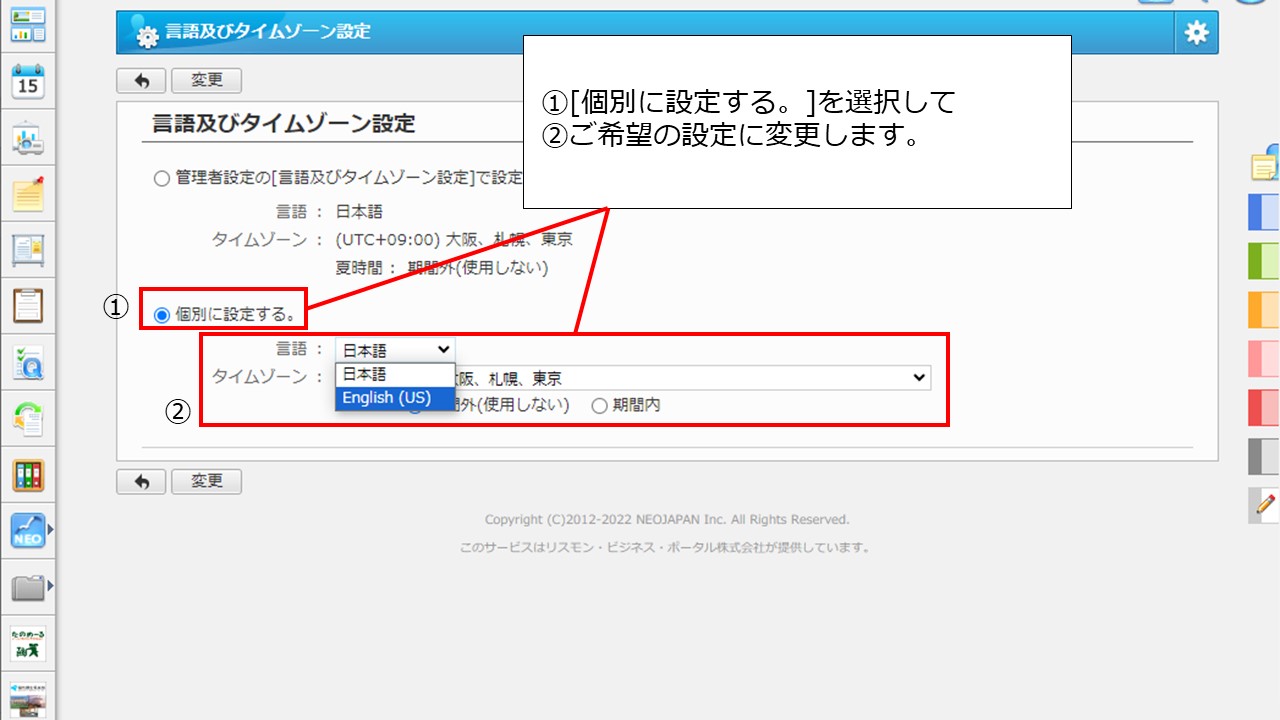Open the タイムゾーン timezone dropdown

click(x=633, y=378)
